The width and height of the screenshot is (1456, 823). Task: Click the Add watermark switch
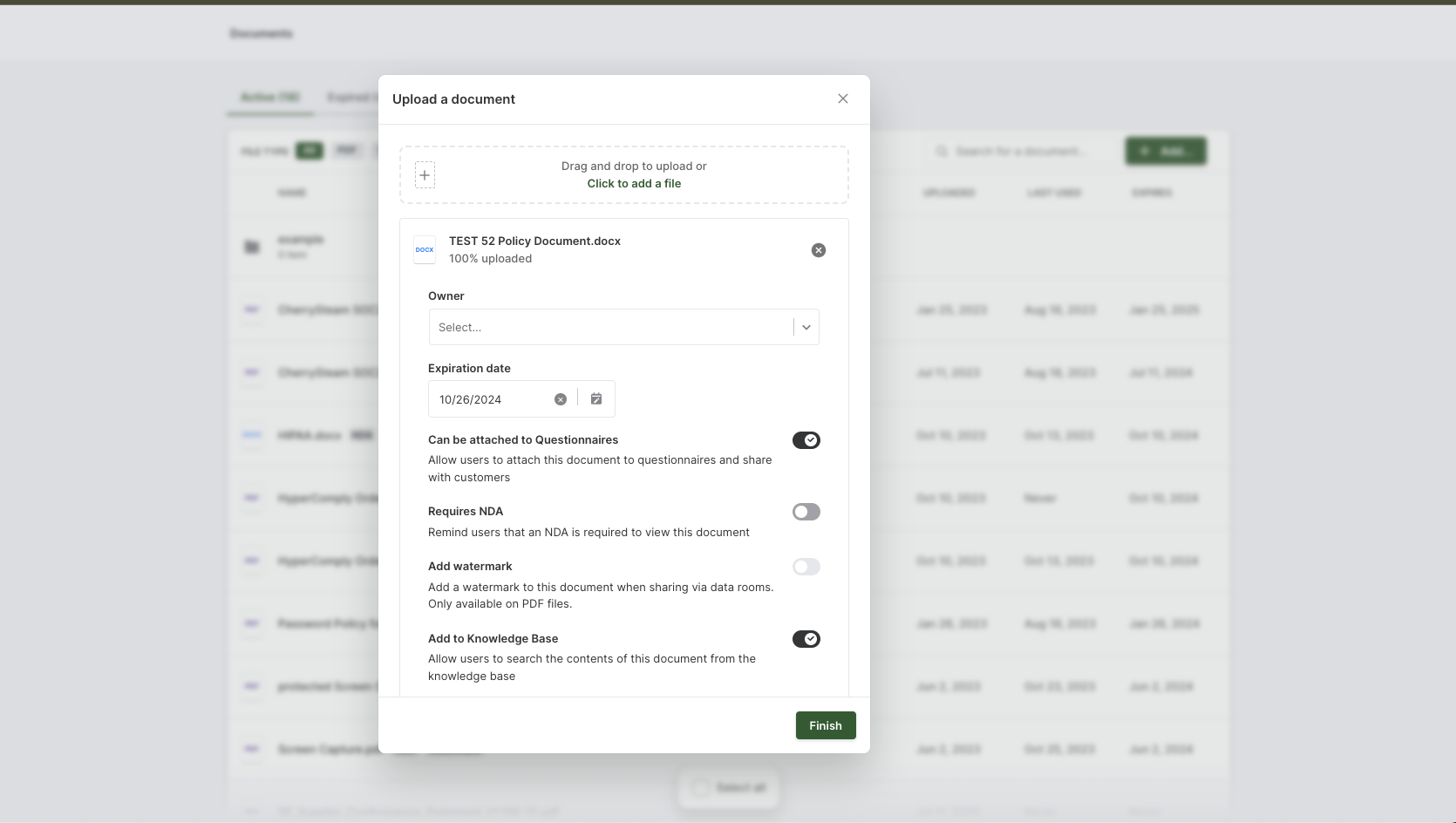[x=806, y=567]
